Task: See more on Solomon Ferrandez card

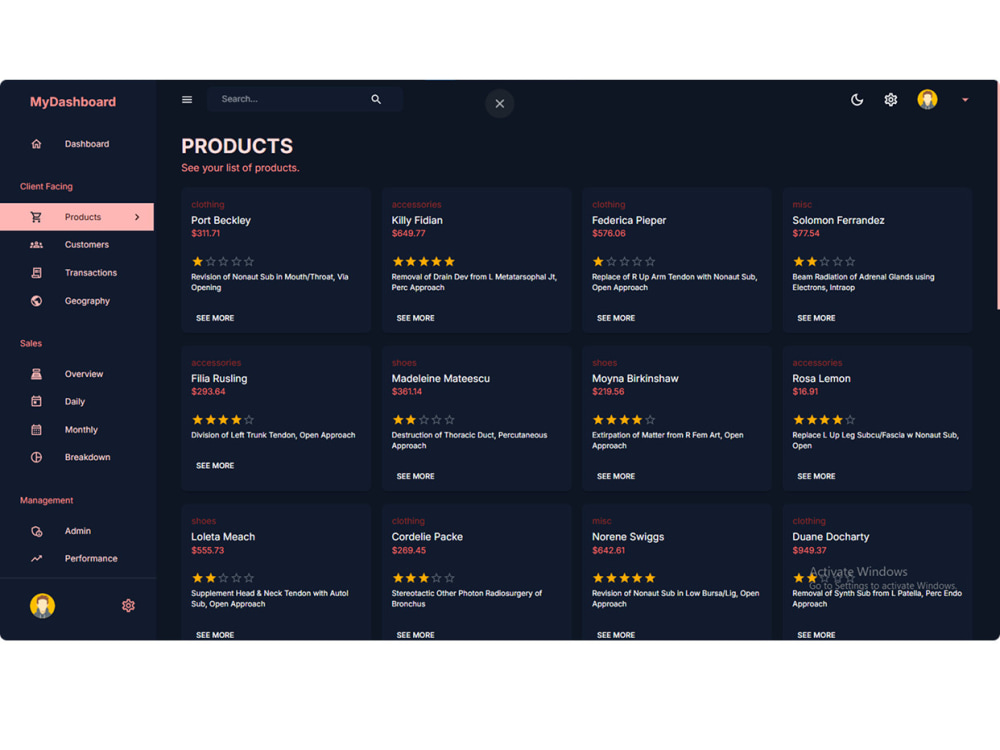Action: (x=816, y=318)
